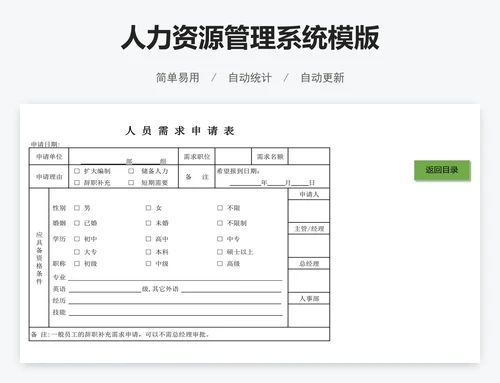Screen dimensions: 500x383
Task: Check the 储备人力 checkbox
Action: tap(131, 171)
